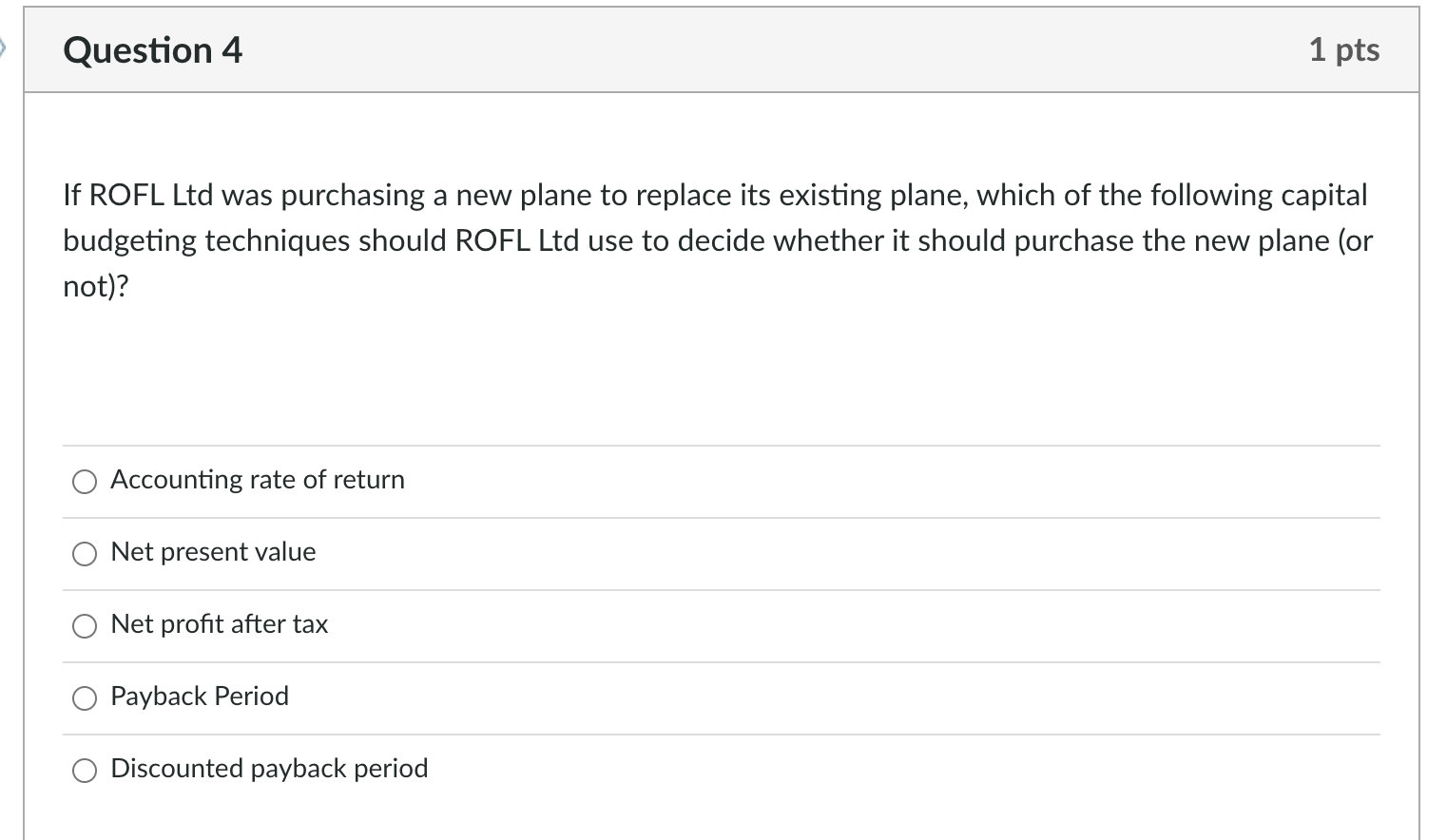Click the 'Accounting rate of return' answer text
The width and height of the screenshot is (1447, 840).
(x=258, y=480)
